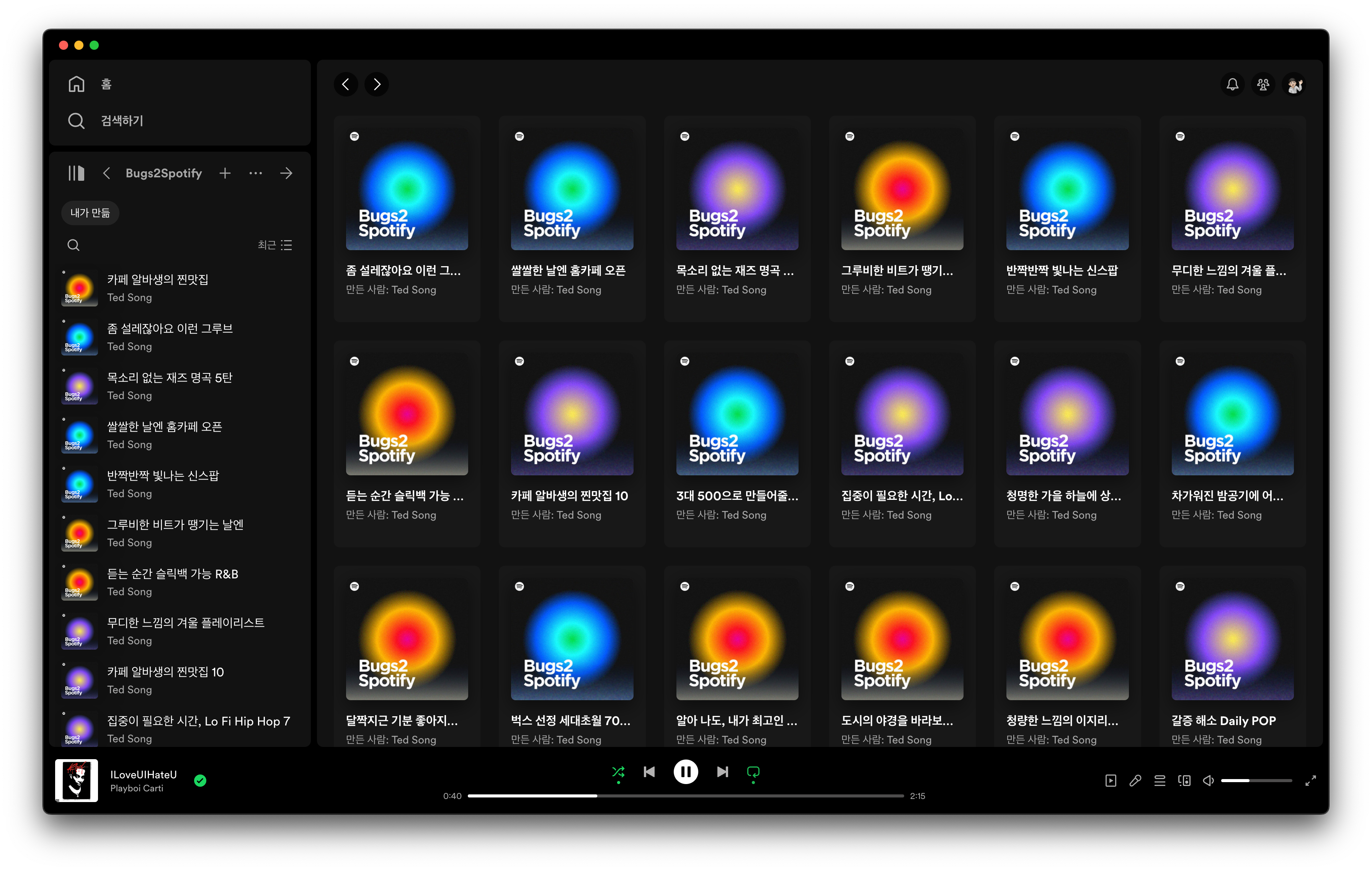Open the play queue

(1160, 780)
